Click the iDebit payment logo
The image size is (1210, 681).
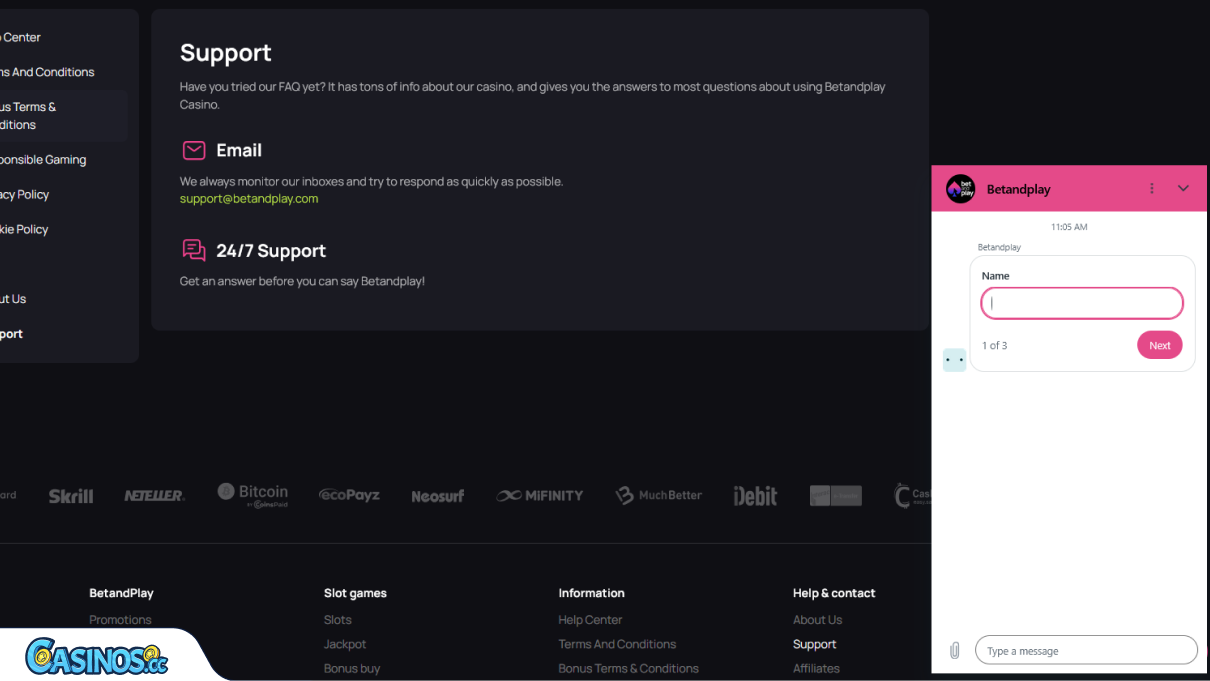point(755,495)
